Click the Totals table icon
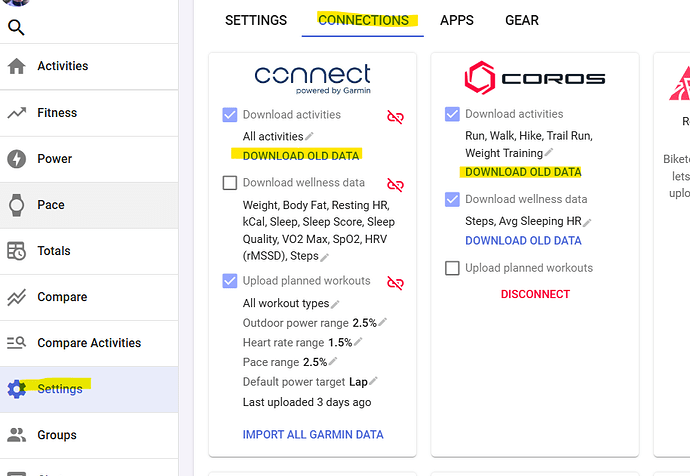The image size is (690, 476). click(x=17, y=251)
